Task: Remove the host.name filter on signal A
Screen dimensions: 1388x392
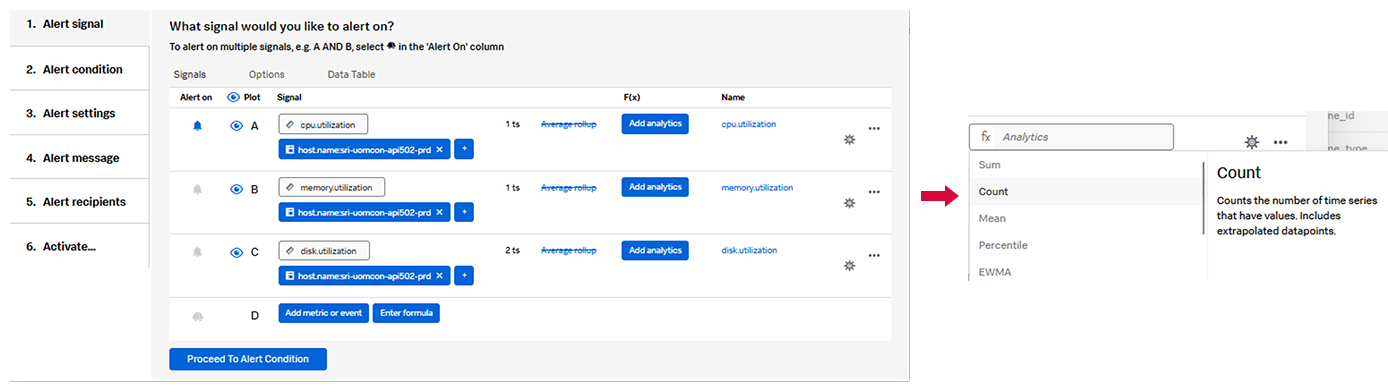Action: click(x=439, y=149)
